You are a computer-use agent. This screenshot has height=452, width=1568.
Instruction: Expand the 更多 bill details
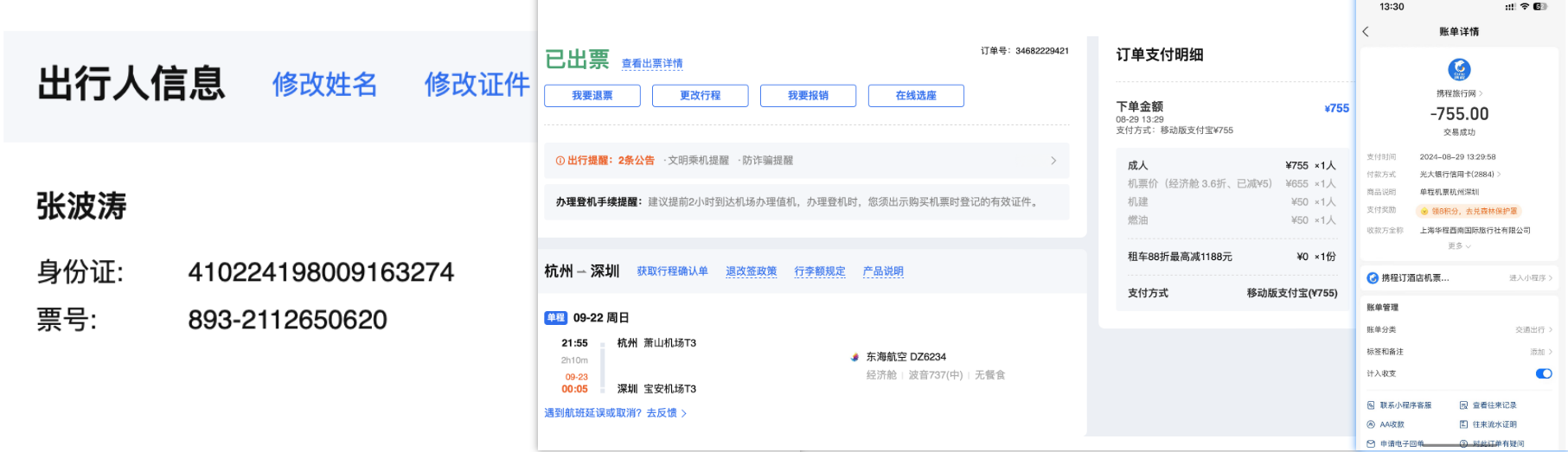pos(1459,246)
